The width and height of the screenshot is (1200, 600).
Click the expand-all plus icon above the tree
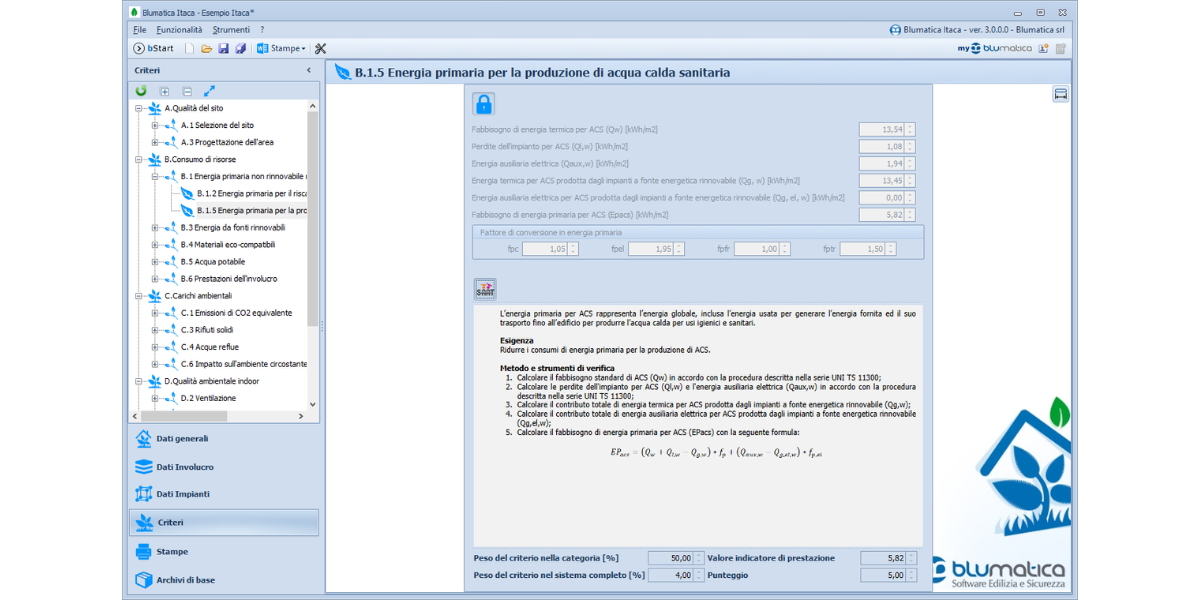pyautogui.click(x=165, y=91)
